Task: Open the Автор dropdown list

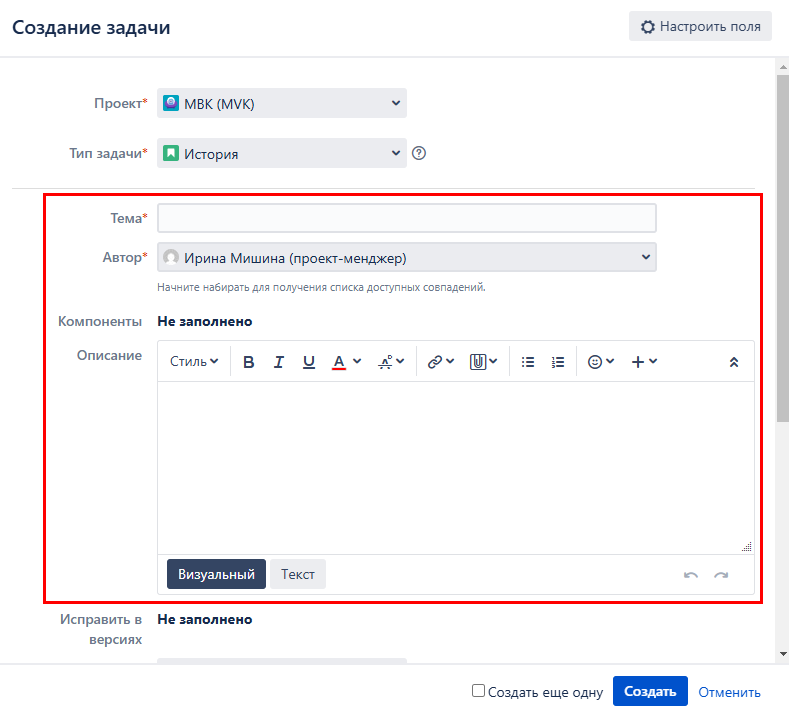Action: pos(407,258)
